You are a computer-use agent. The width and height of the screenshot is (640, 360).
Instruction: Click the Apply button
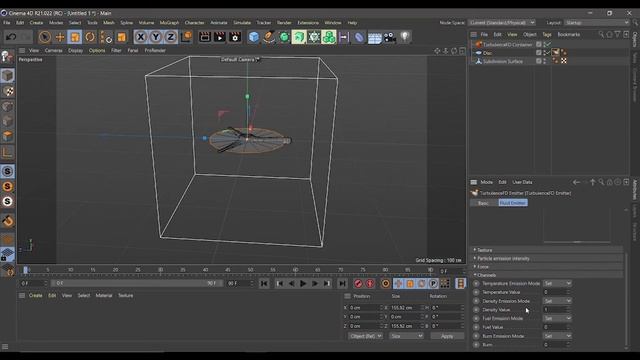[x=447, y=336]
